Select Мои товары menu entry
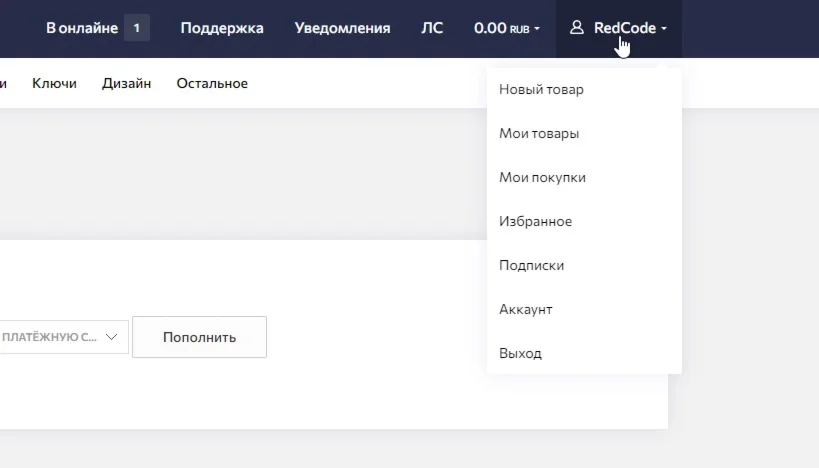 click(x=539, y=134)
